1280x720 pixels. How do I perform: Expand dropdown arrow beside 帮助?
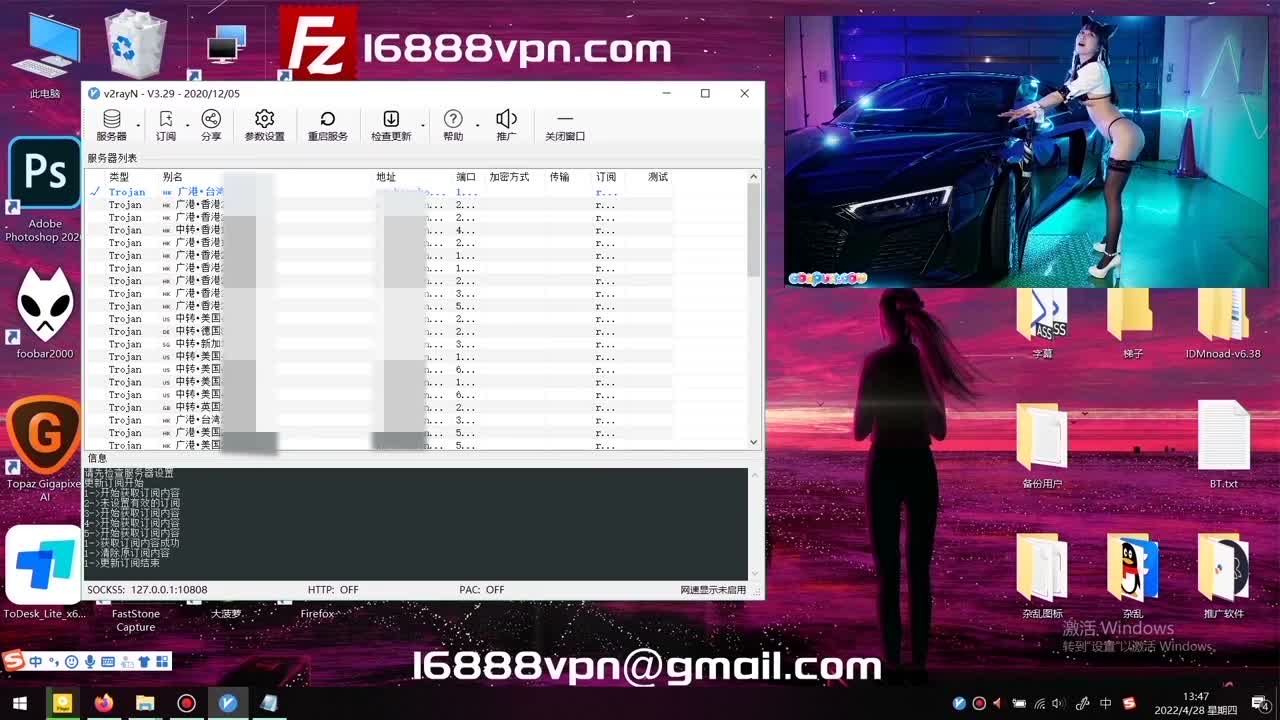pyautogui.click(x=477, y=126)
